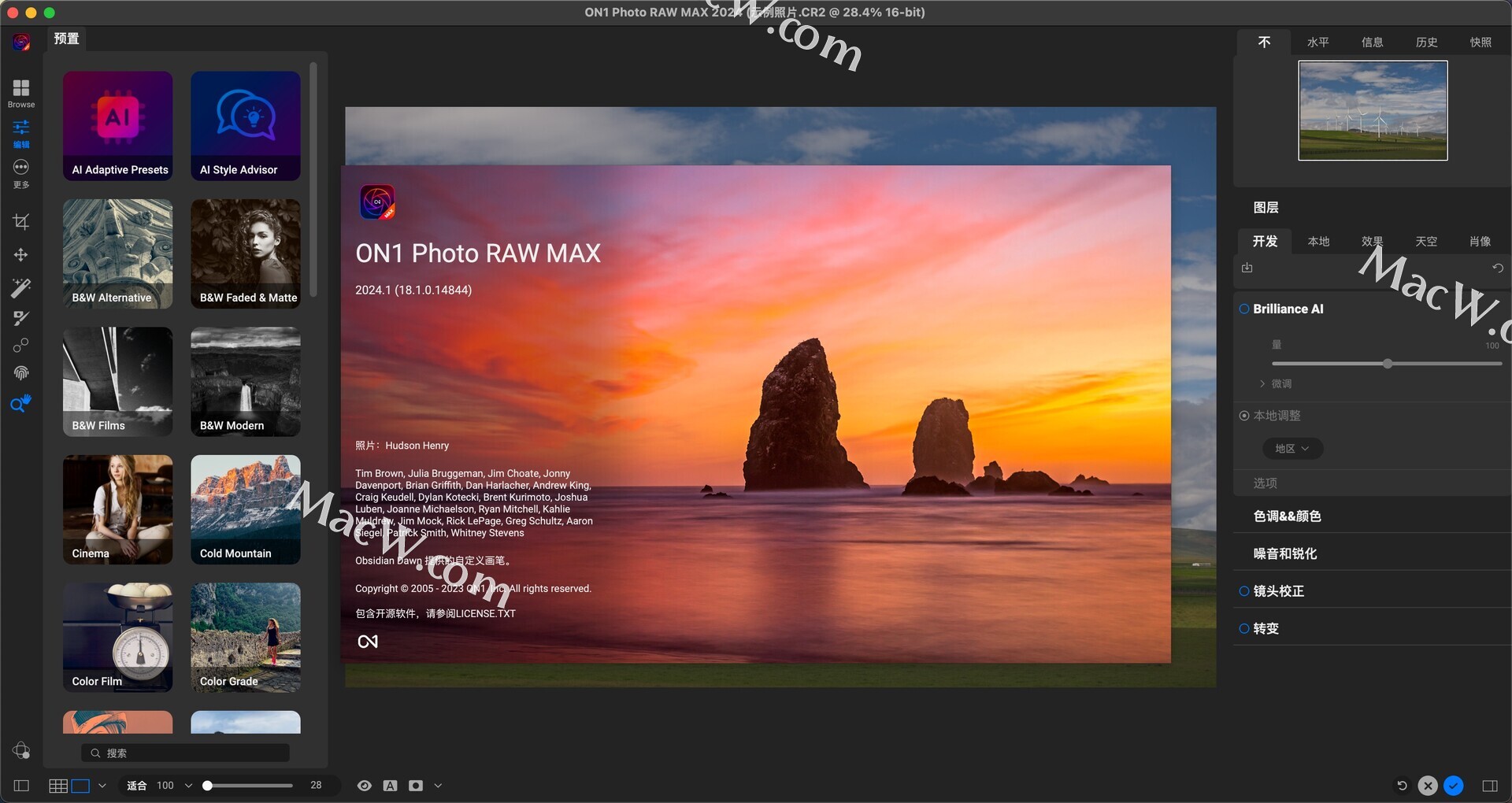Expand 微调 fine-tune section
Image resolution: width=1512 pixels, height=803 pixels.
click(1276, 383)
